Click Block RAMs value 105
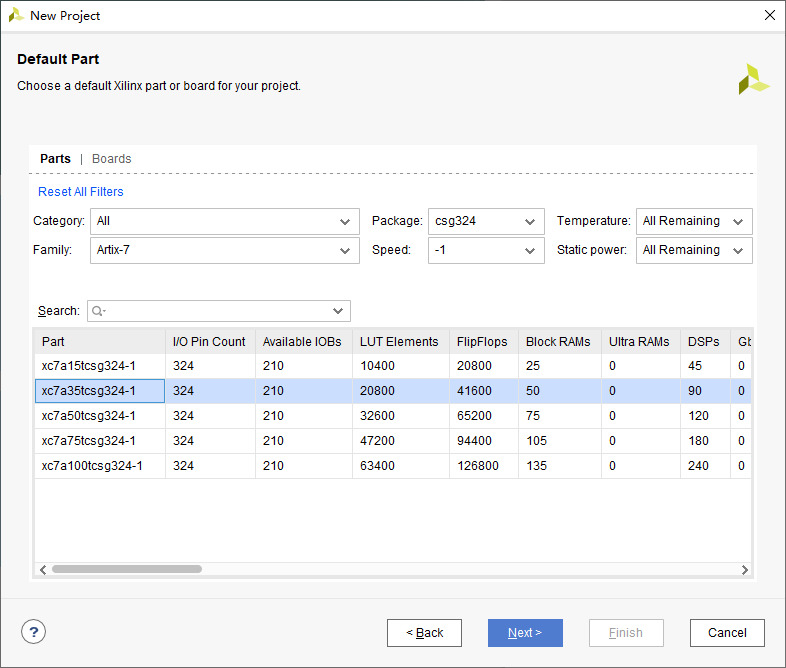This screenshot has height=668, width=786. click(x=536, y=441)
